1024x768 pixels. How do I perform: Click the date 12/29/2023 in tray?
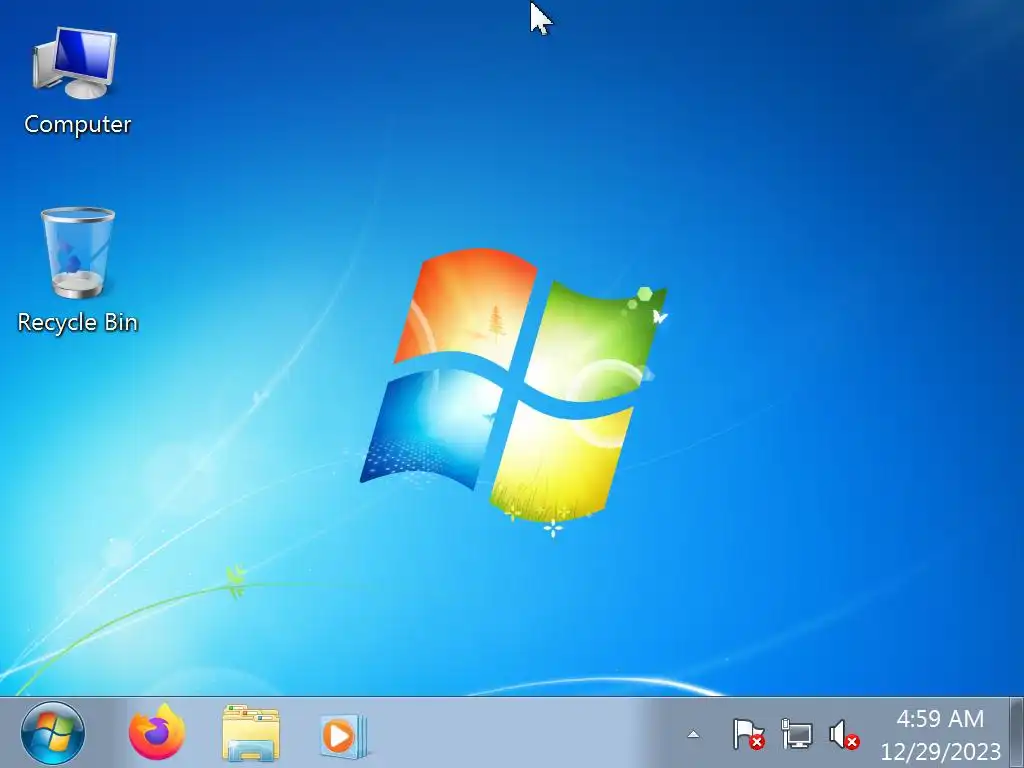pyautogui.click(x=940, y=752)
